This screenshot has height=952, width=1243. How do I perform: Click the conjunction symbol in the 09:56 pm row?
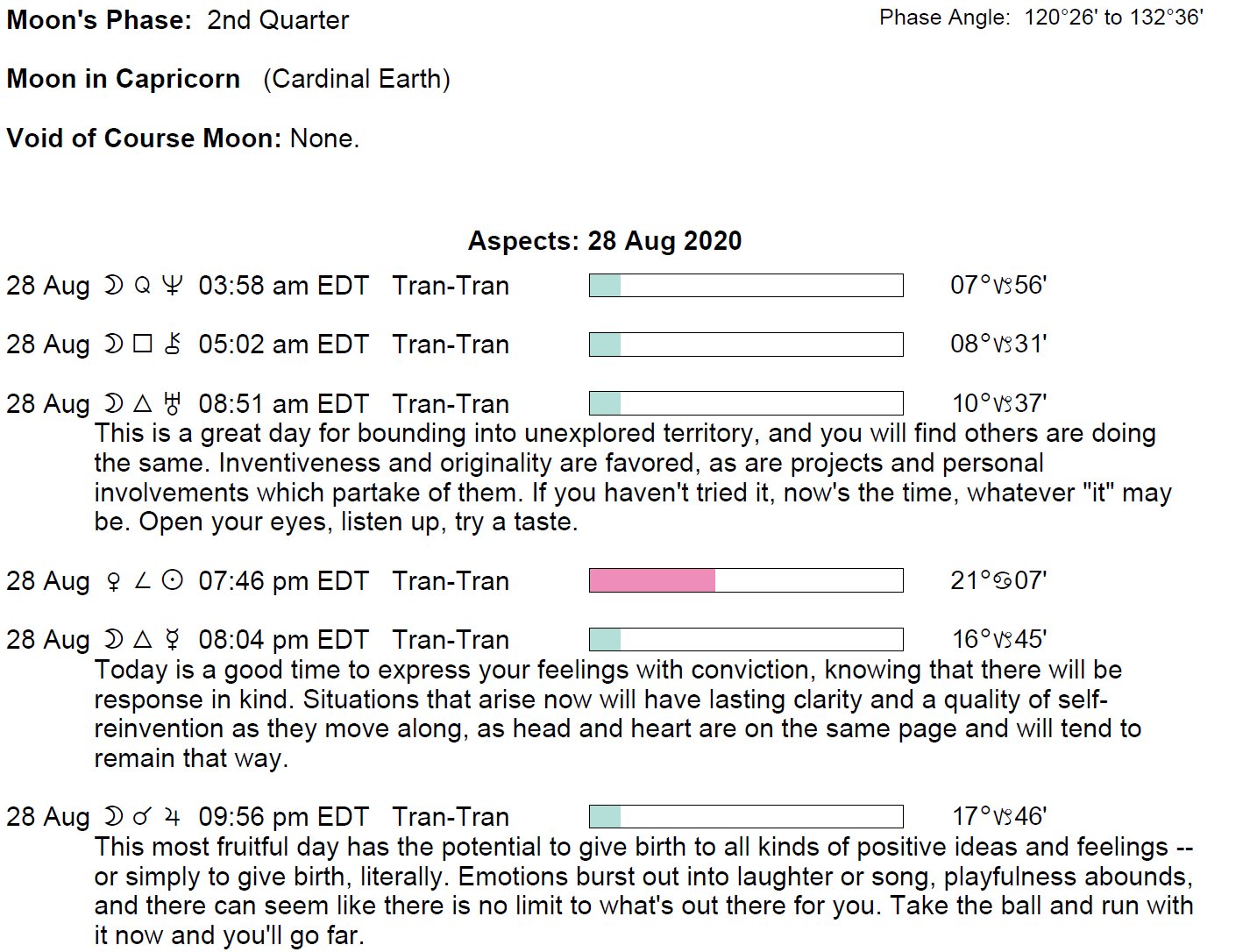(142, 817)
